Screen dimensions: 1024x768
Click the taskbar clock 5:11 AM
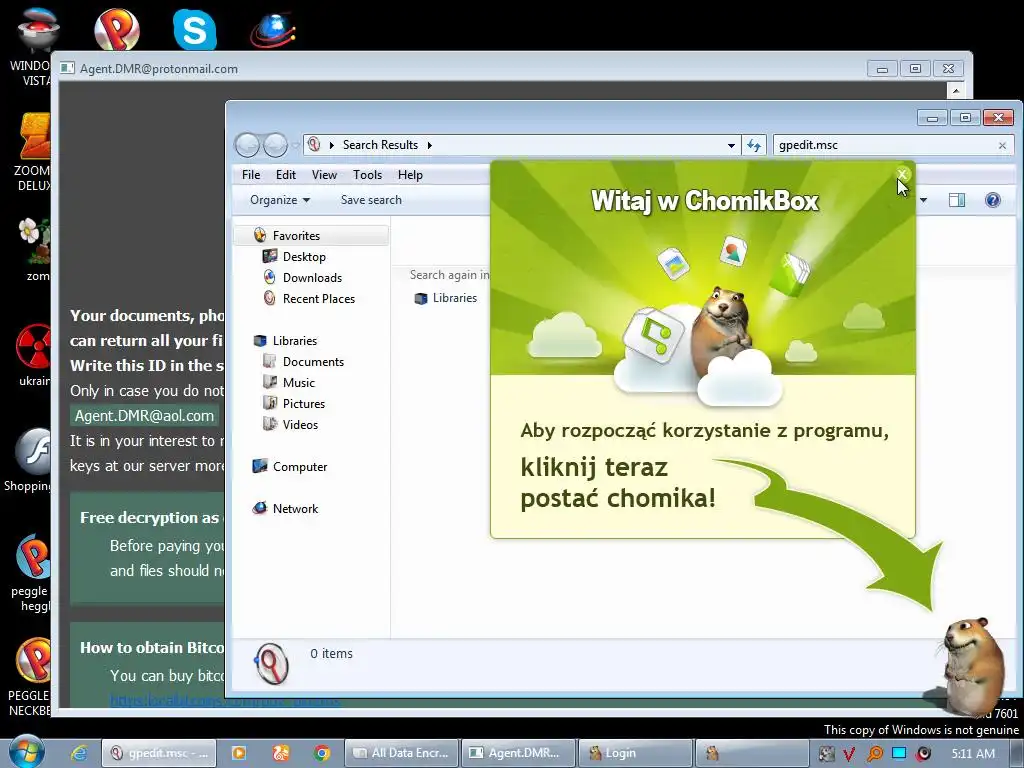pyautogui.click(x=973, y=754)
